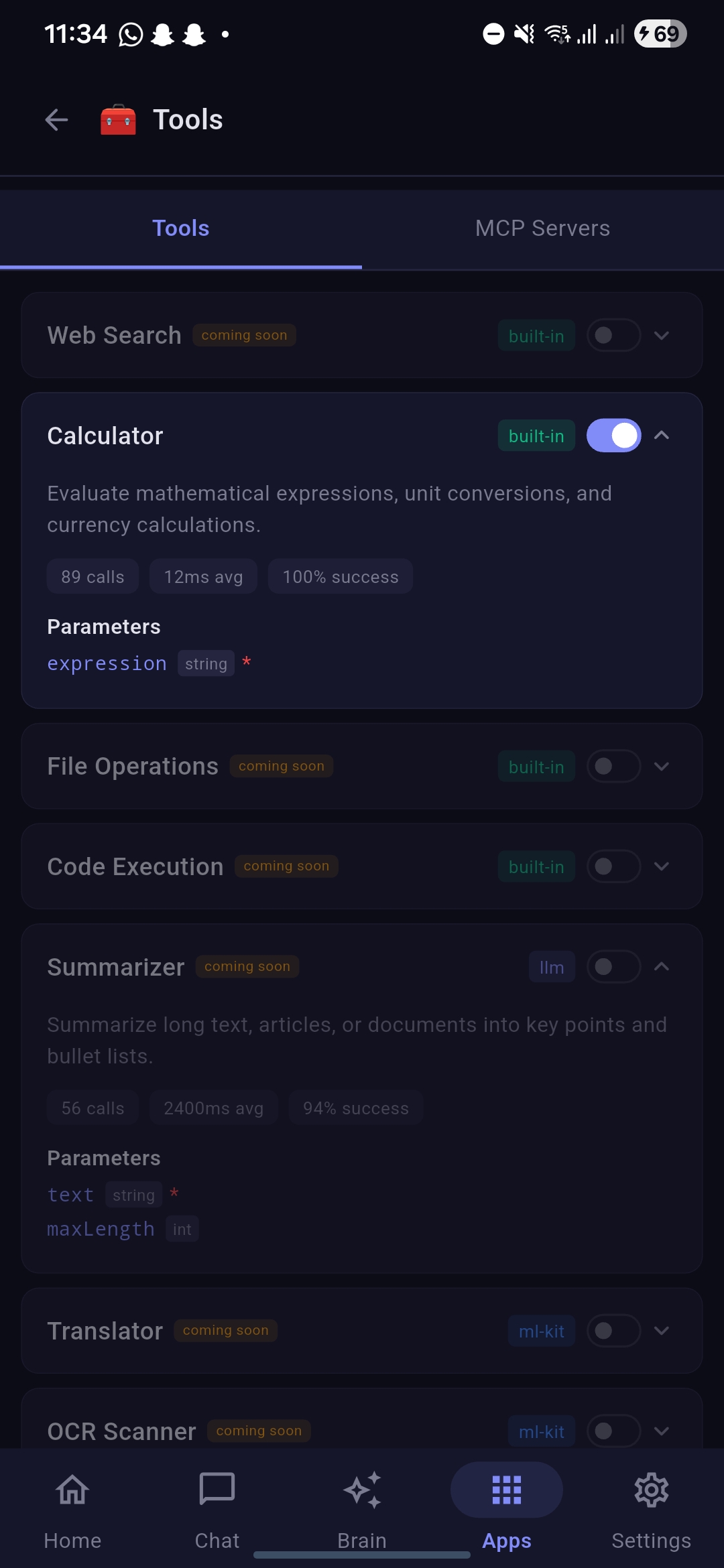
Task: Collapse the Summarizer details chevron
Action: [662, 966]
